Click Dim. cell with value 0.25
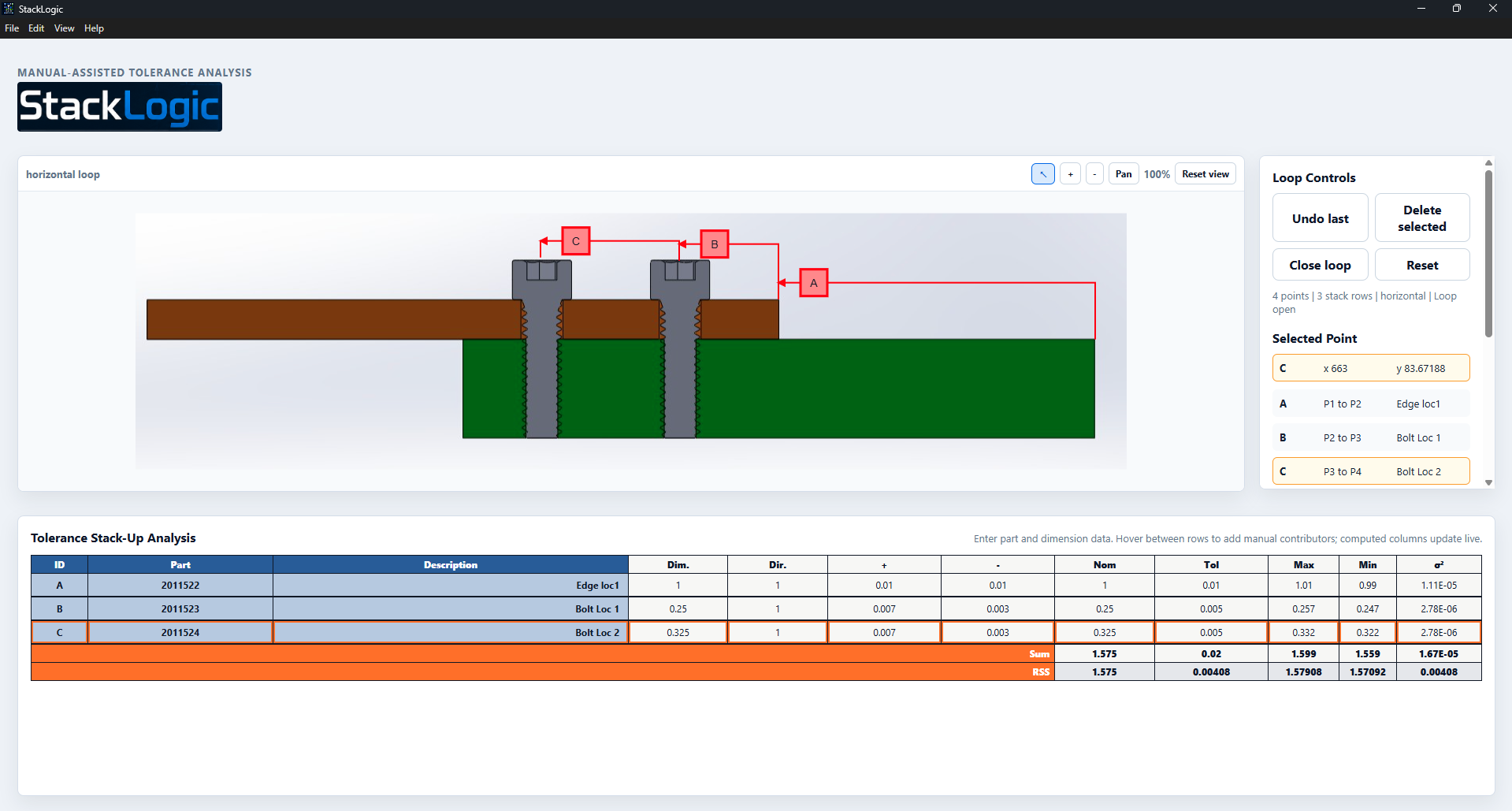1512x811 pixels. point(678,609)
